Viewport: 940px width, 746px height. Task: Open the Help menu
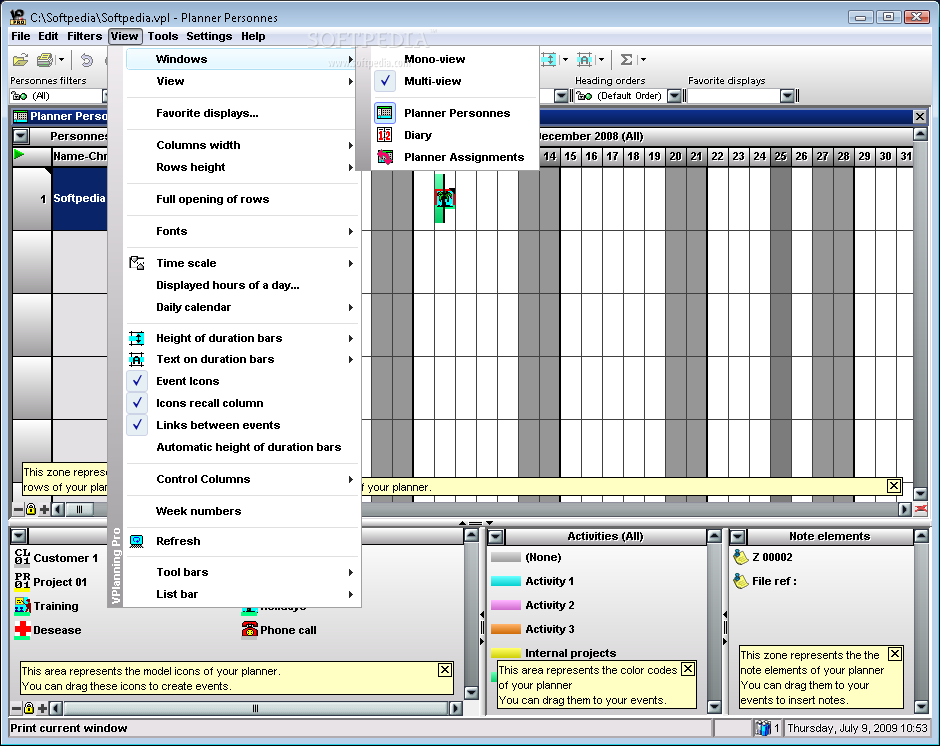coord(253,36)
